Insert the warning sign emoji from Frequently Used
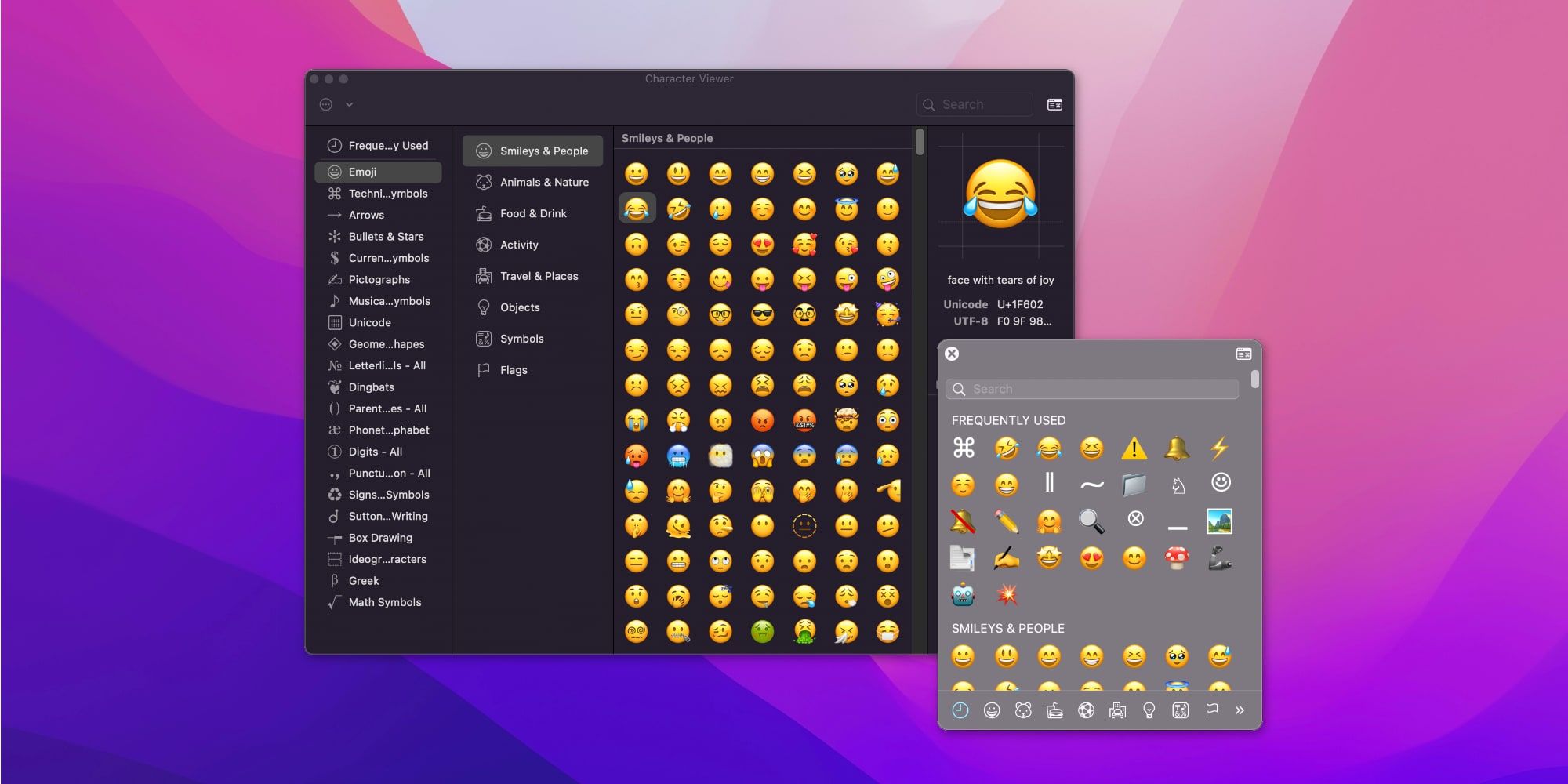The width and height of the screenshot is (1568, 784). point(1134,448)
